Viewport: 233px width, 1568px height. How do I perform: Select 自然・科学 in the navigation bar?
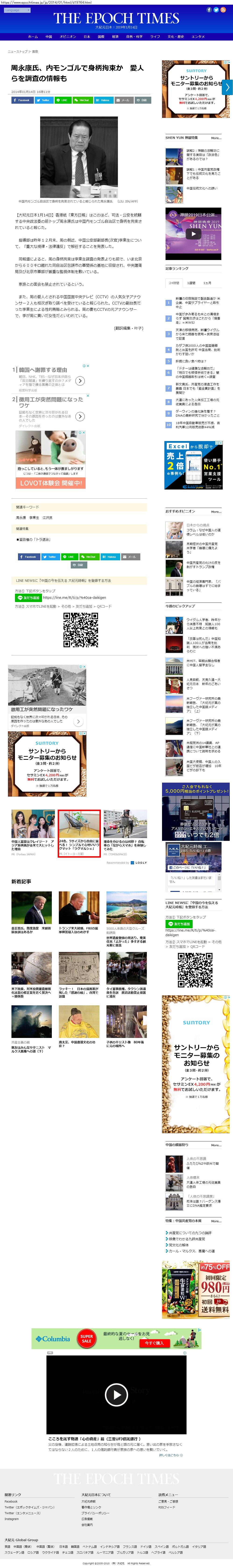pos(134,37)
